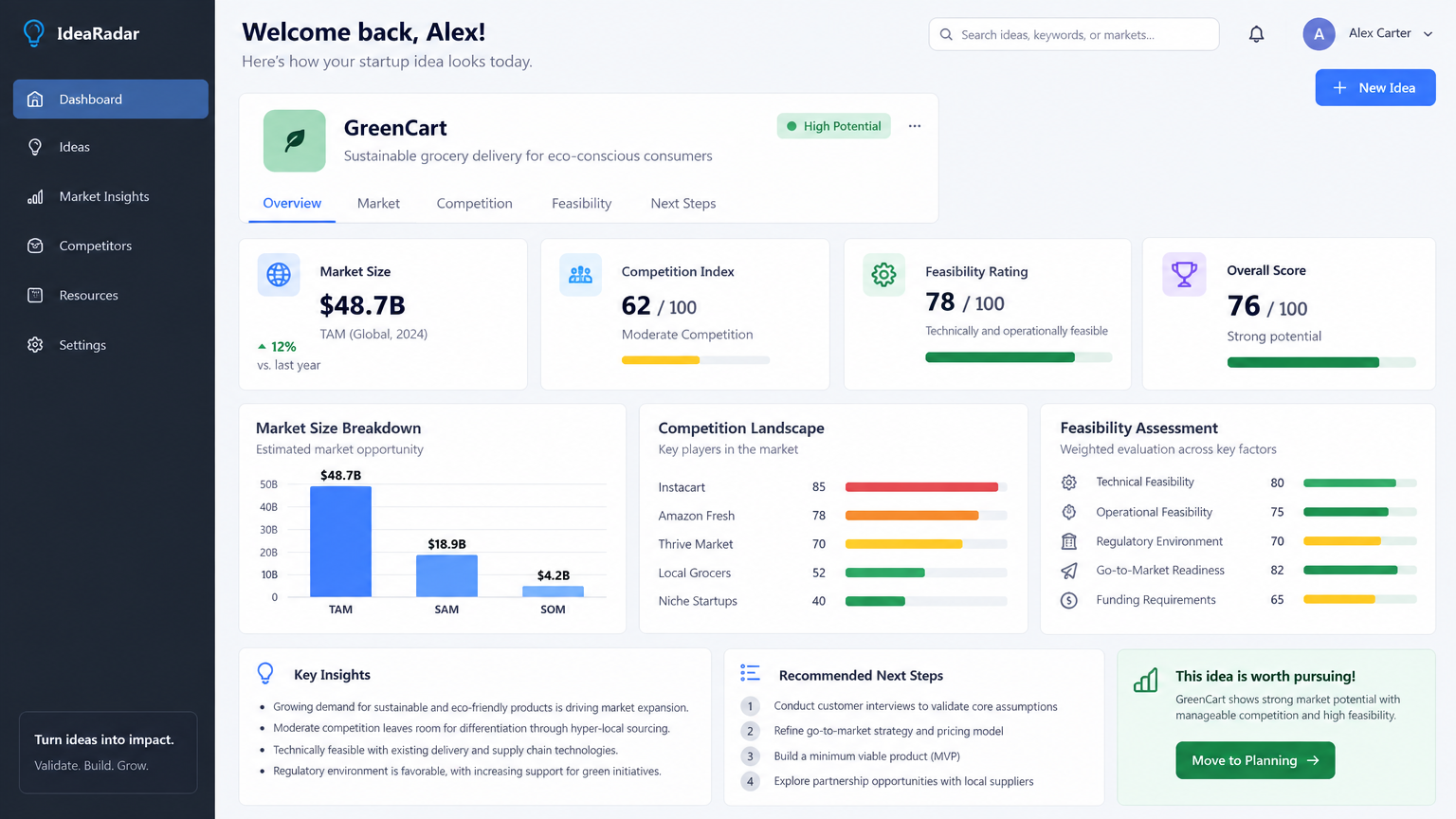Click the TAM bar in the chart
Image resolution: width=1456 pixels, height=819 pixels.
(340, 541)
